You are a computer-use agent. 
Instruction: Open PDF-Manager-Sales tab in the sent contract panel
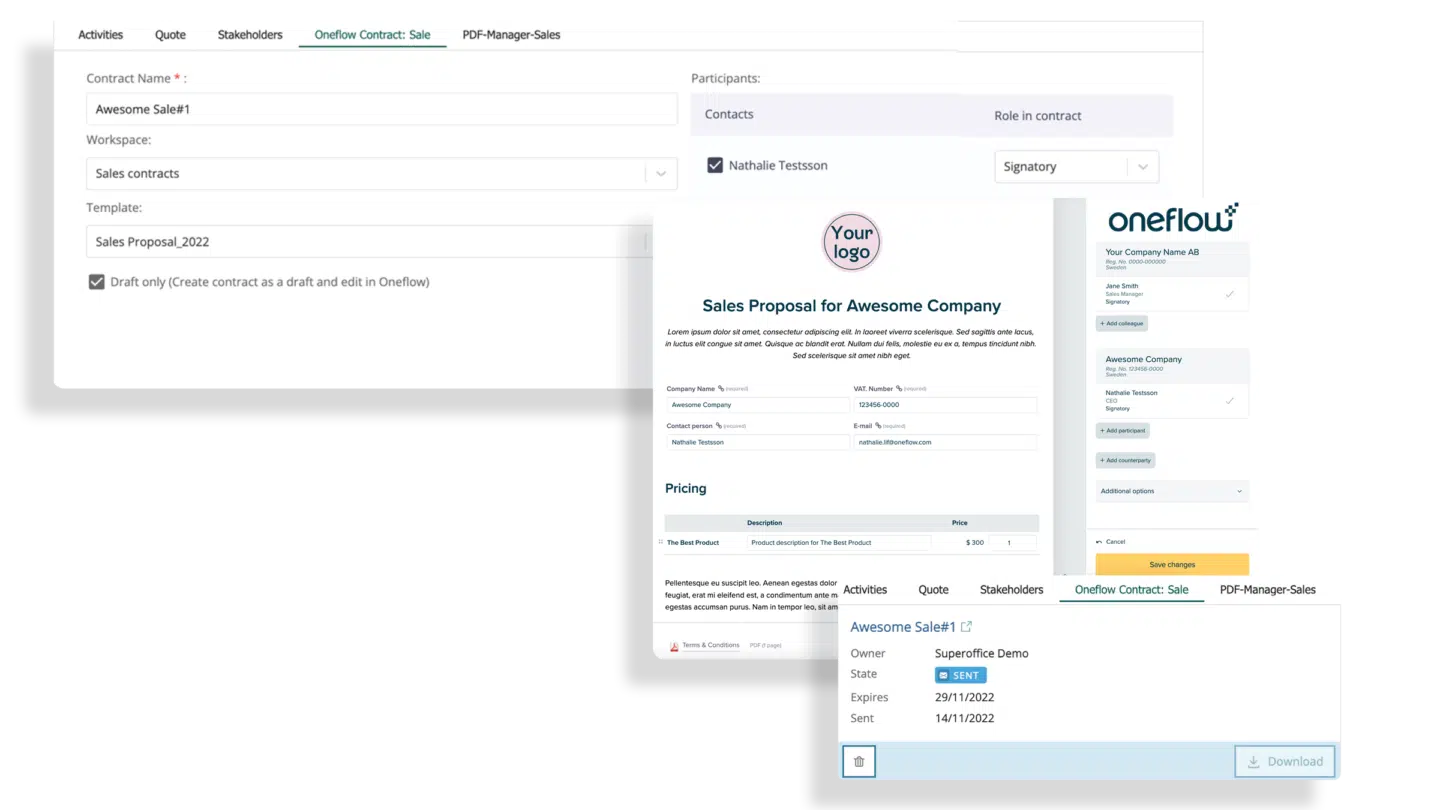(x=1267, y=590)
